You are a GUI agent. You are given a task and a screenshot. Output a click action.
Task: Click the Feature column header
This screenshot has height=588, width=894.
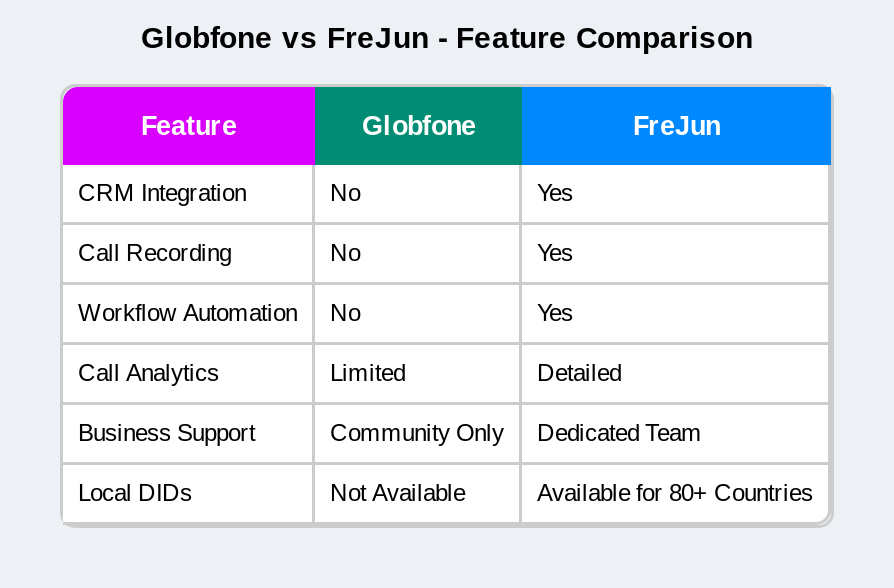click(x=189, y=126)
